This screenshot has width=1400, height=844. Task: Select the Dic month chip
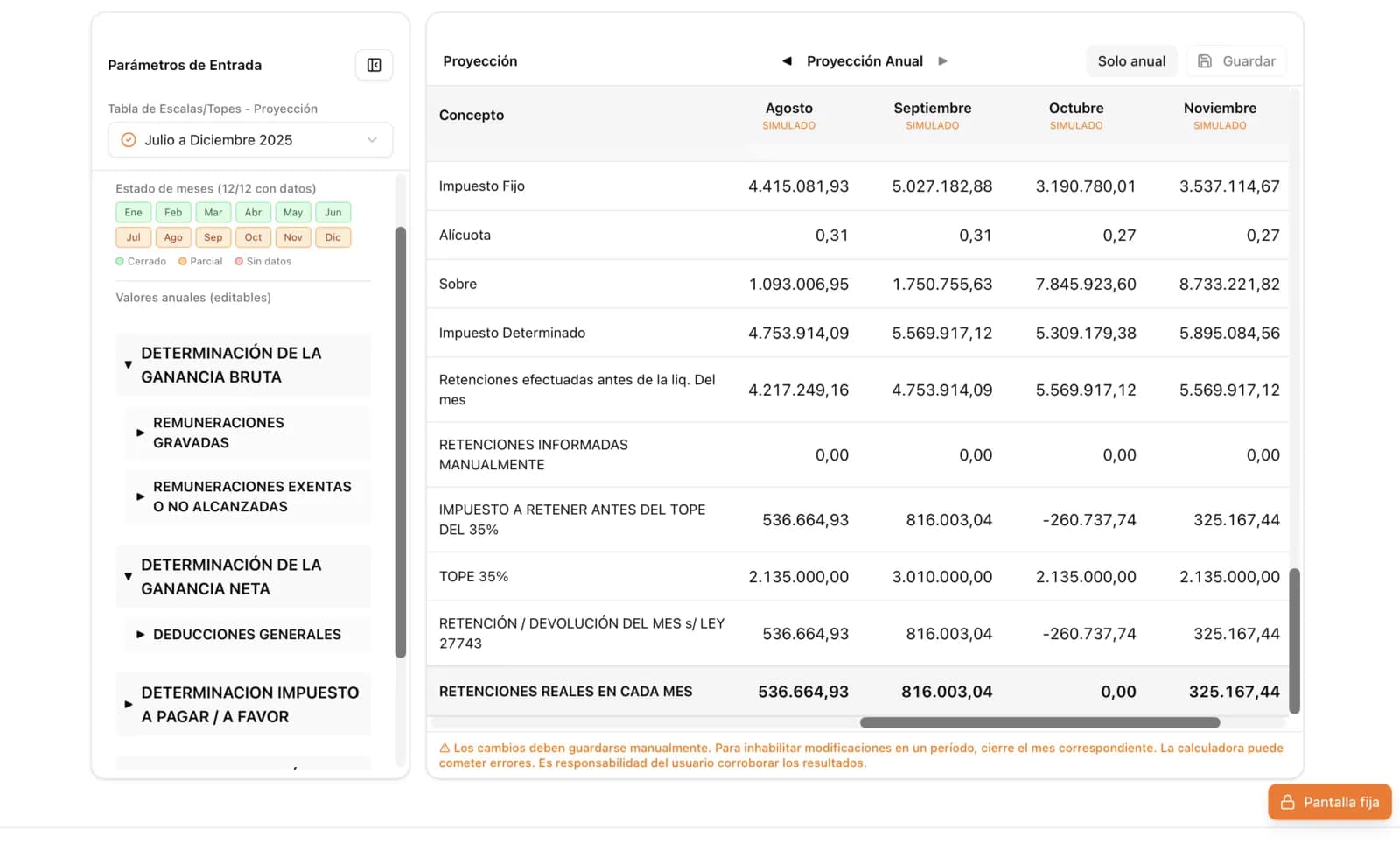click(332, 237)
